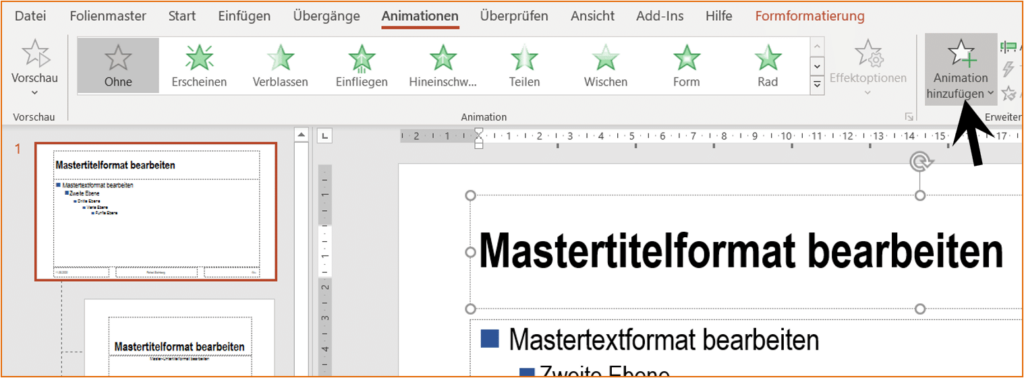The width and height of the screenshot is (1024, 378).
Task: Click Mastertextformat bearbeiten body text
Action: point(664,339)
